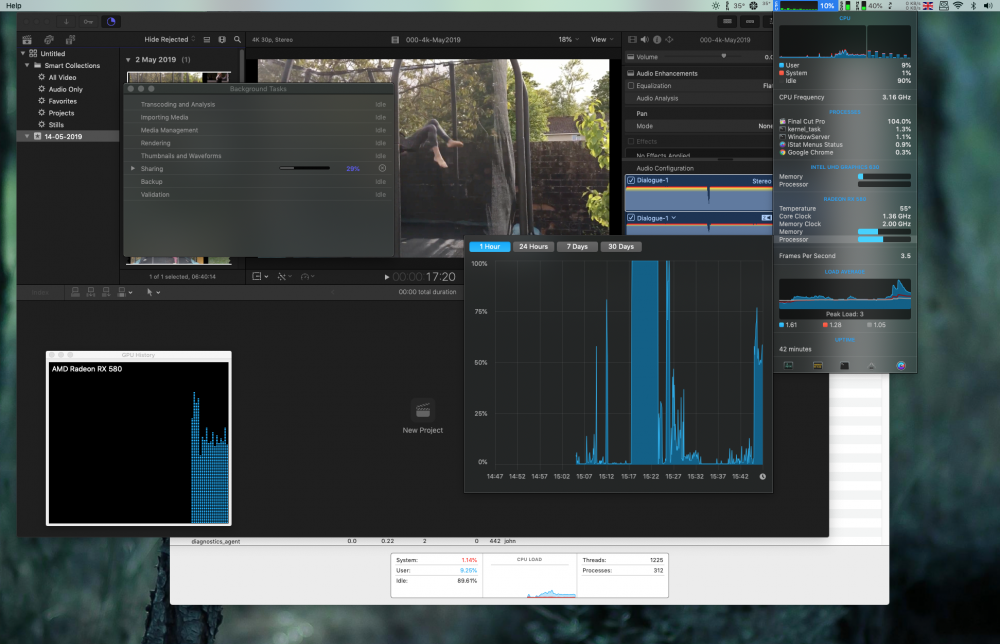1000x644 pixels.
Task: Uncheck the first Dialogue-1 Stereo checkbox
Action: 631,180
